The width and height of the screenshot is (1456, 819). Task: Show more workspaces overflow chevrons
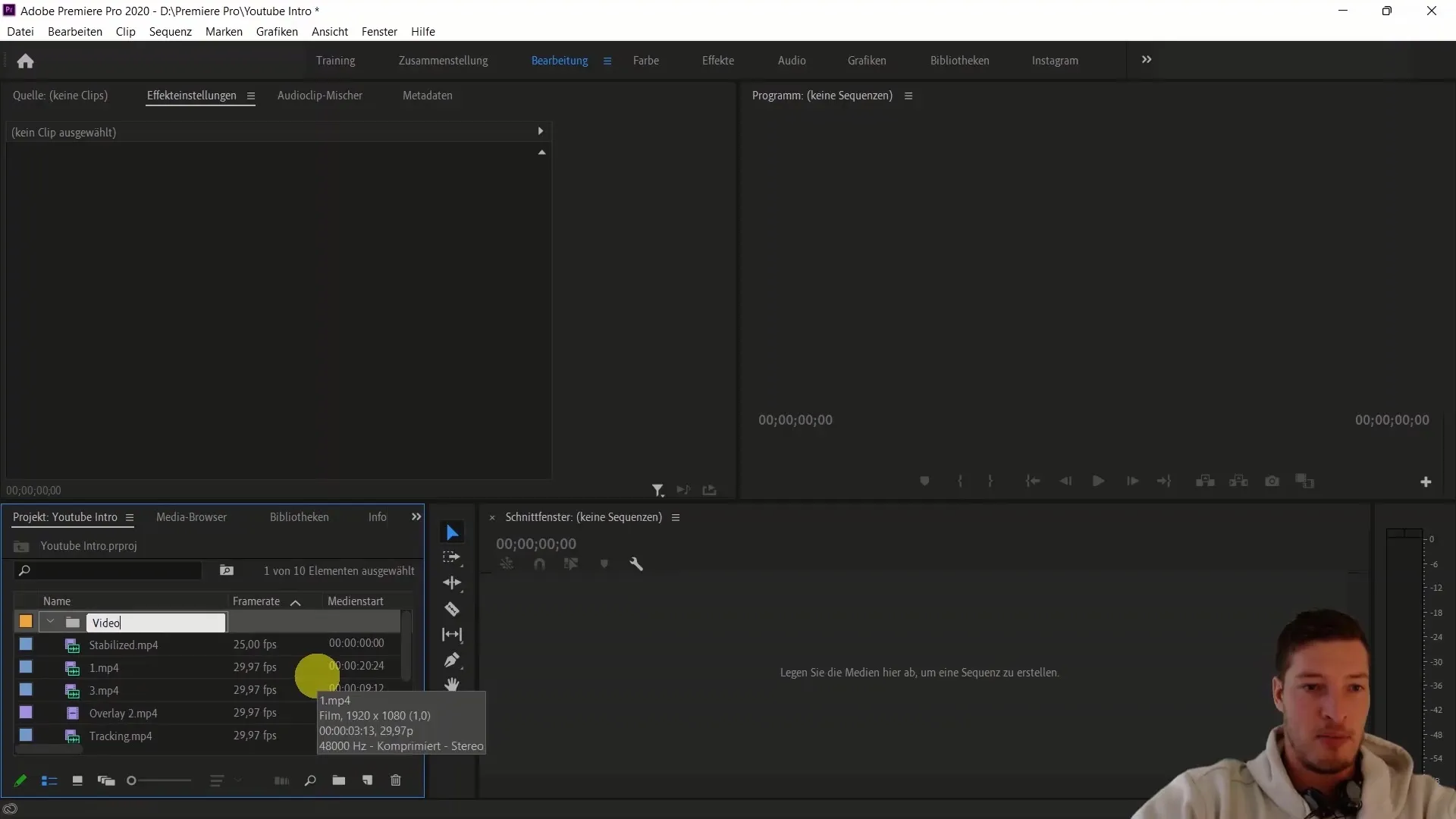(1147, 59)
